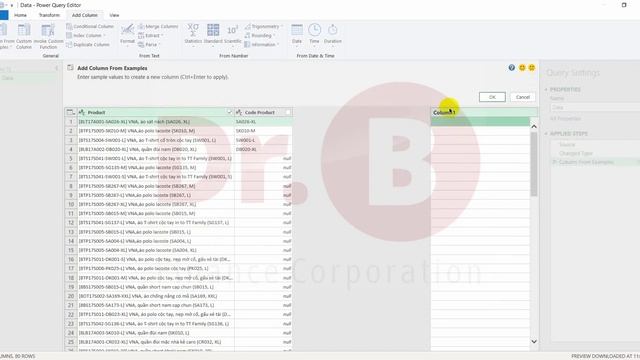Click the OK button
This screenshot has width=640, height=360.
tap(492, 97)
